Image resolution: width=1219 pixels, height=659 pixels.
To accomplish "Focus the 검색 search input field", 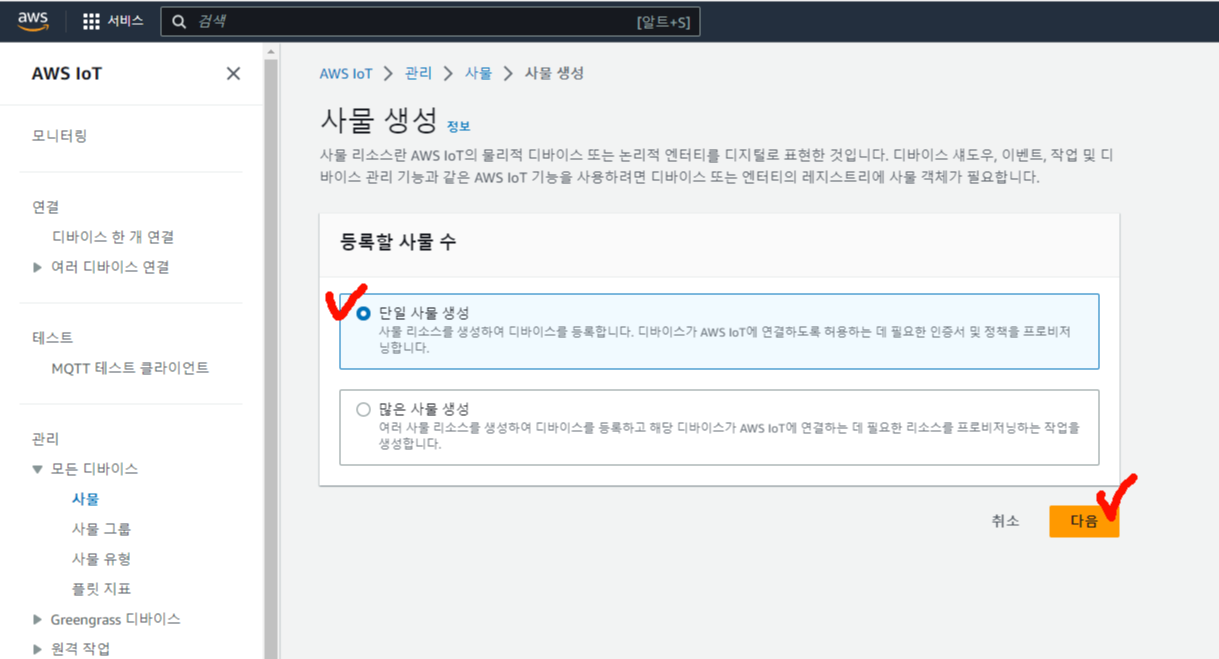I will (430, 21).
